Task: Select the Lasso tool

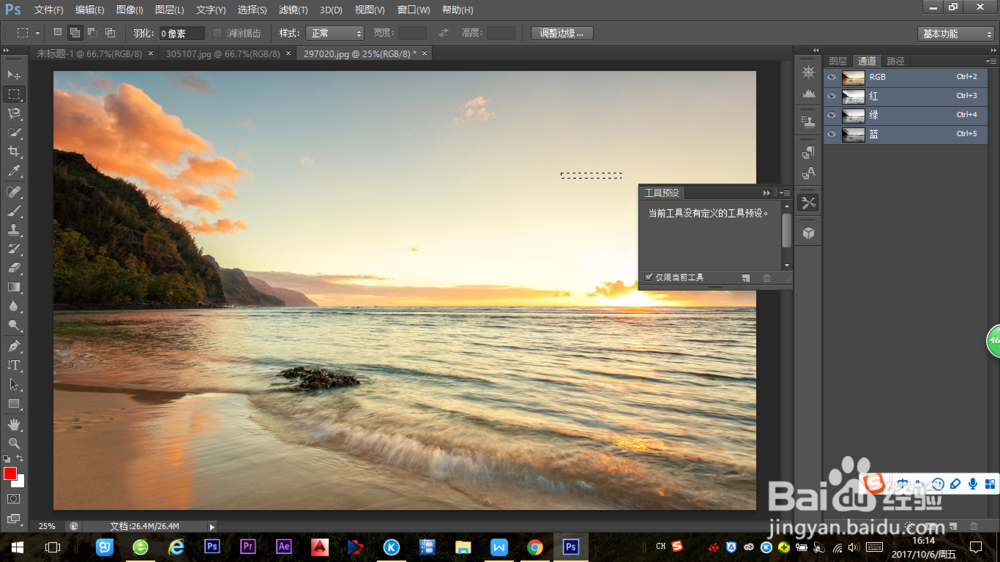Action: [13, 114]
